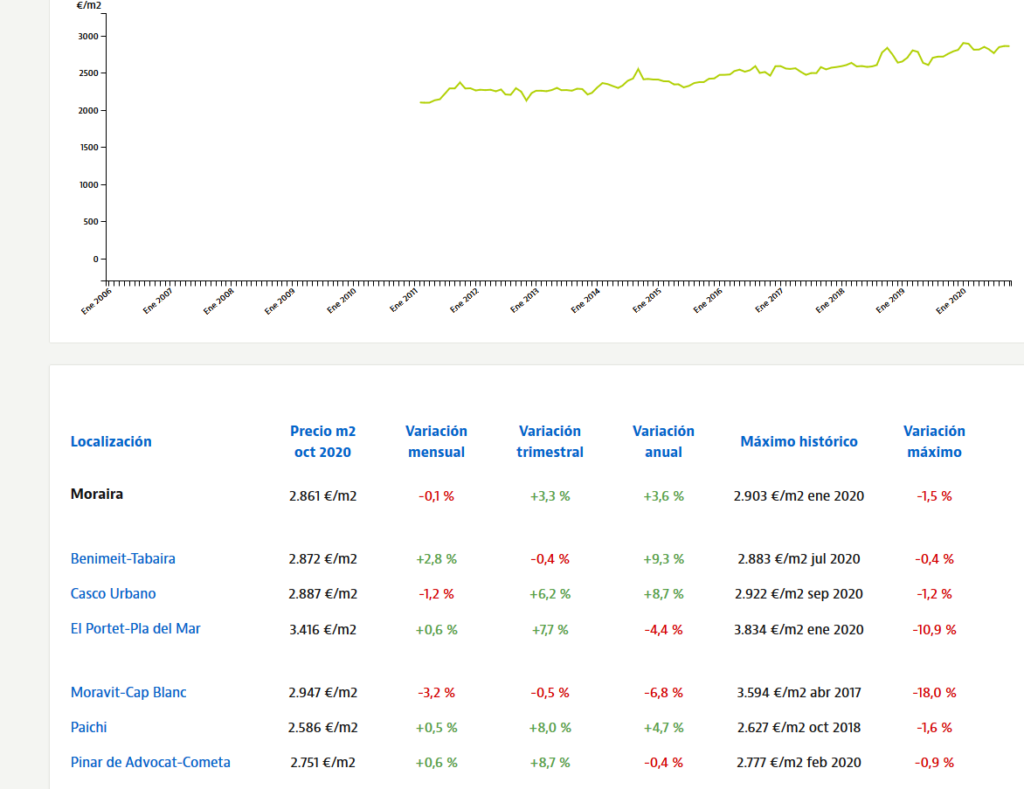This screenshot has height=789, width=1024.
Task: Open the Benimeit-Tabaira location link
Action: [123, 559]
